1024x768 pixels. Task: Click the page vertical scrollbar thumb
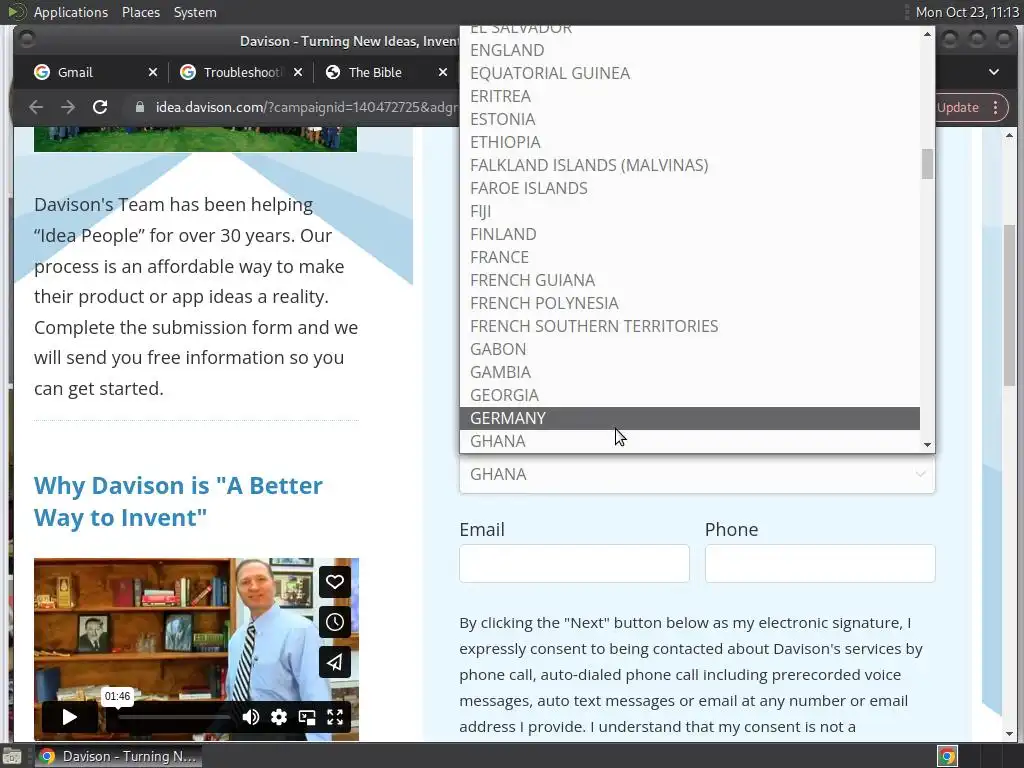pyautogui.click(x=1010, y=306)
